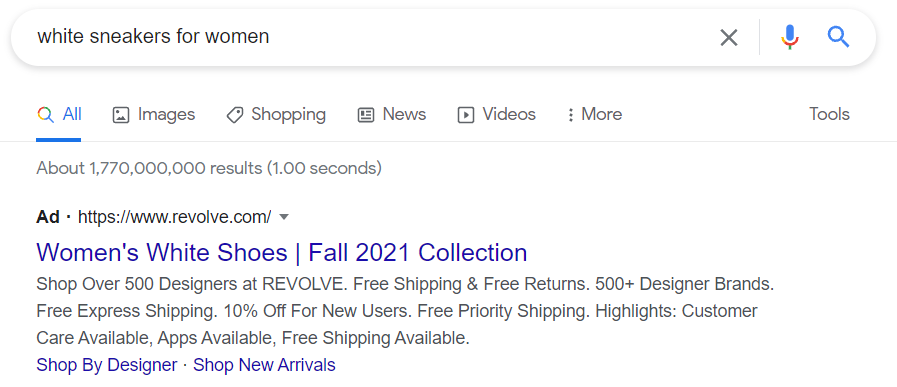Open Women's White Shoes Fall 2021 Collection ad
Viewport: 897px width, 387px height.
point(281,252)
